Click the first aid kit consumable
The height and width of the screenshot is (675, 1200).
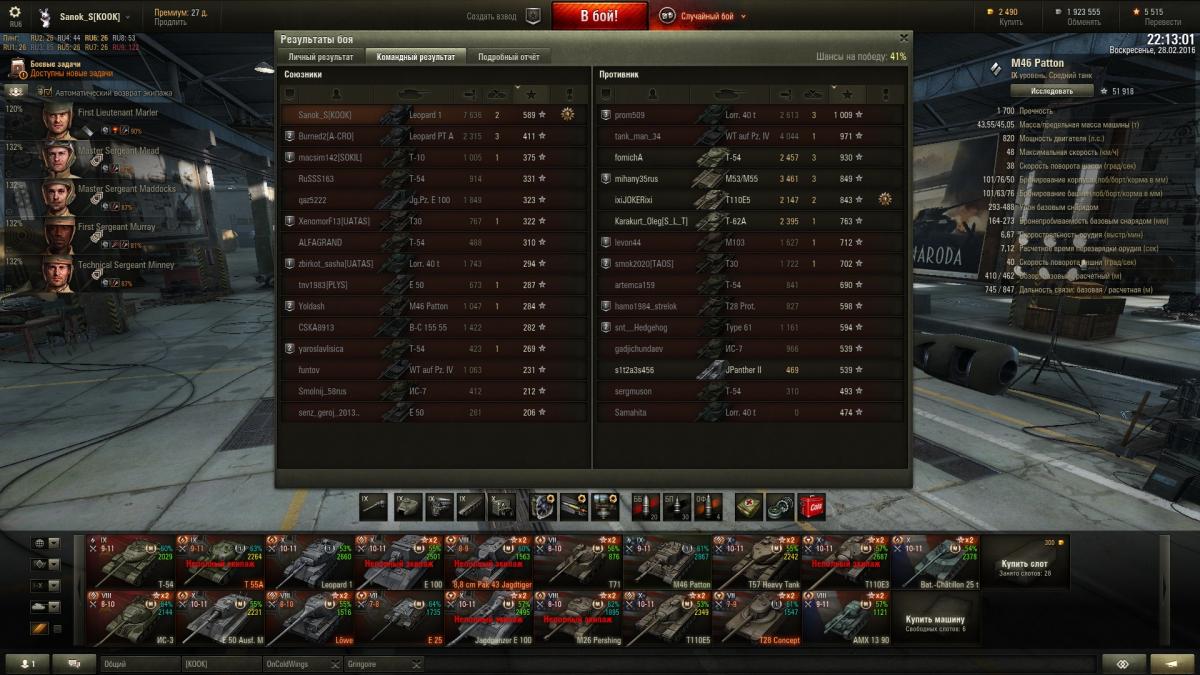748,507
